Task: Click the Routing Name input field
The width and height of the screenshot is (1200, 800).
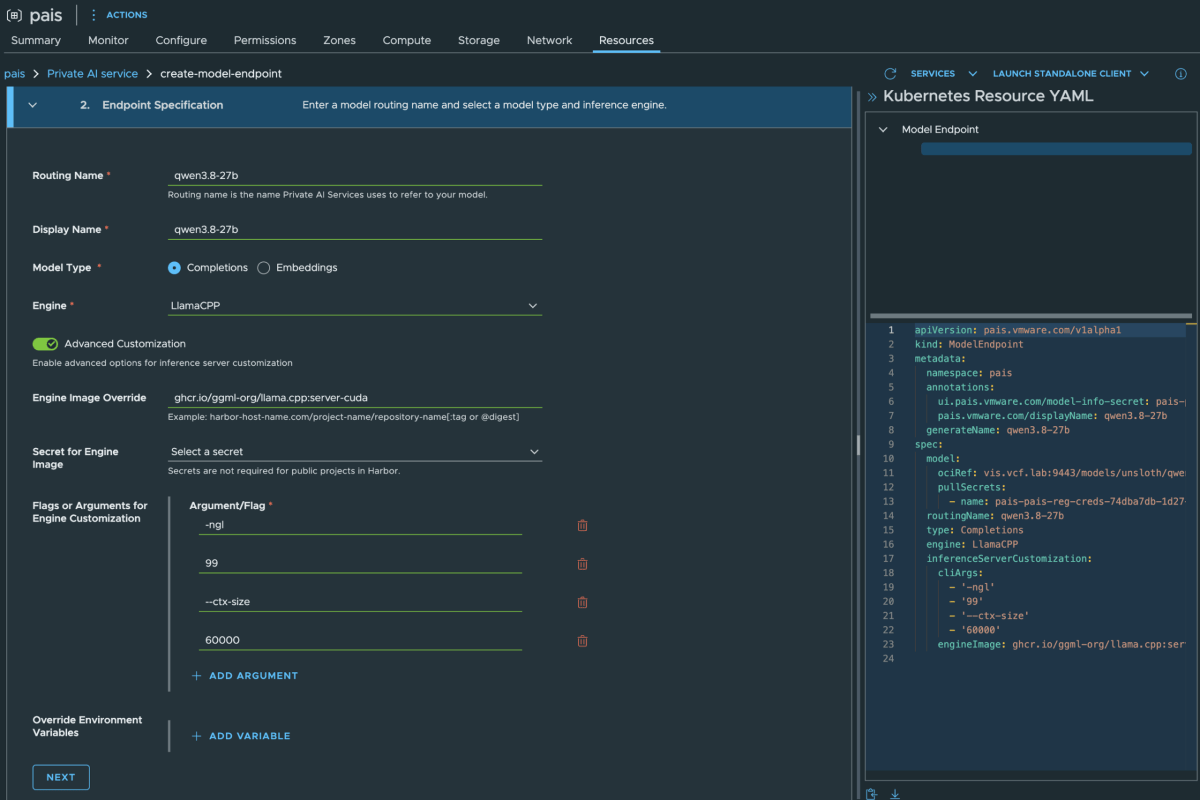Action: [355, 175]
